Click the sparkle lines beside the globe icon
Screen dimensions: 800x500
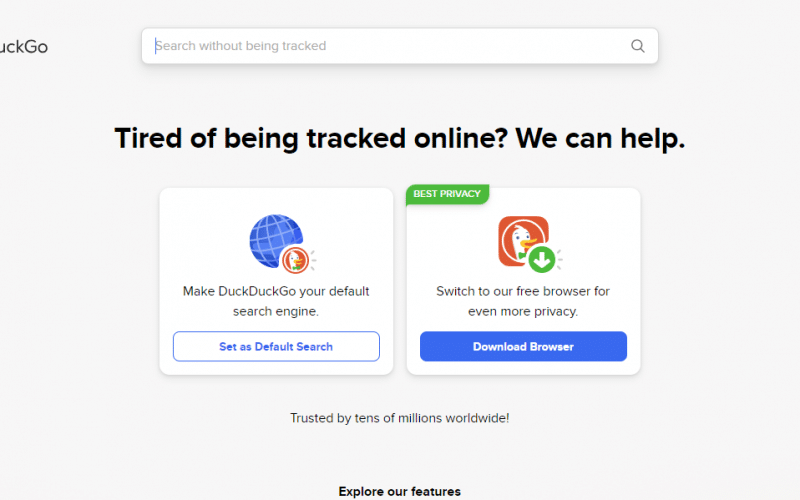313,260
